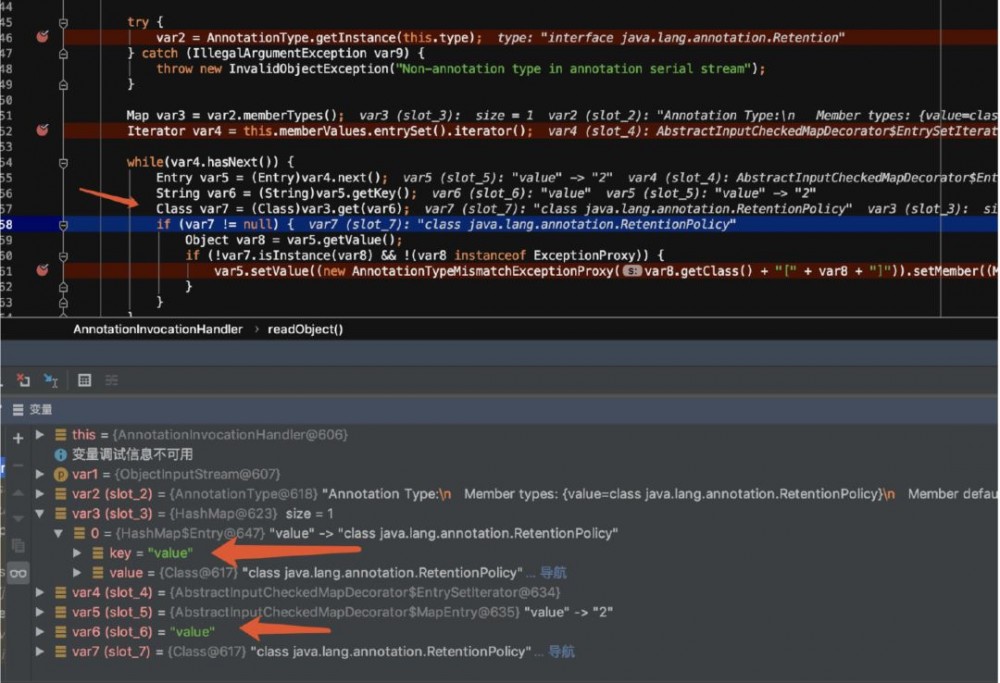Viewport: 1000px width, 683px height.
Task: Toggle breakpoint on var5.setValue line
Action: point(43,270)
